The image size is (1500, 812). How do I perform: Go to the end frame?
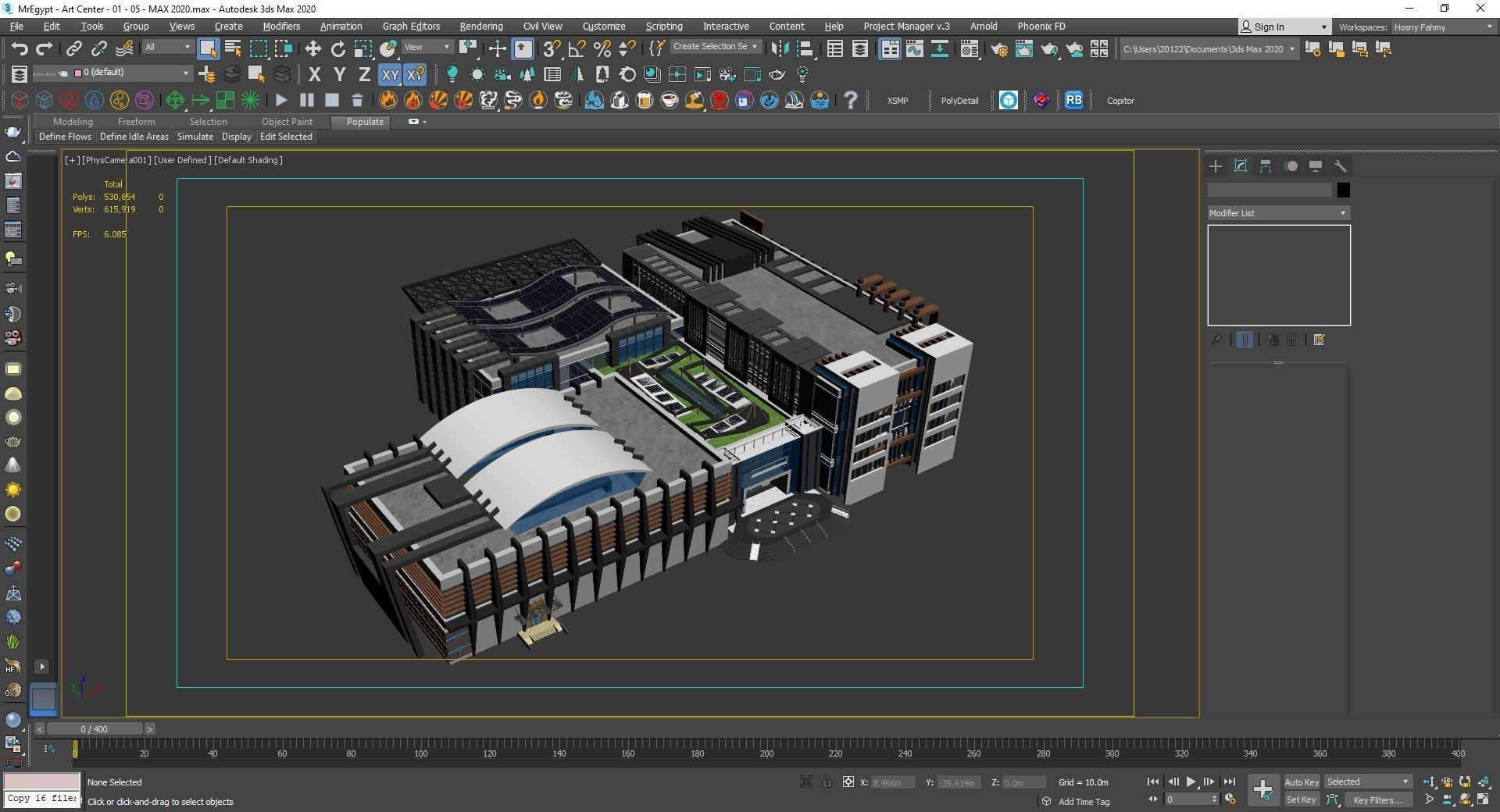tap(1229, 782)
